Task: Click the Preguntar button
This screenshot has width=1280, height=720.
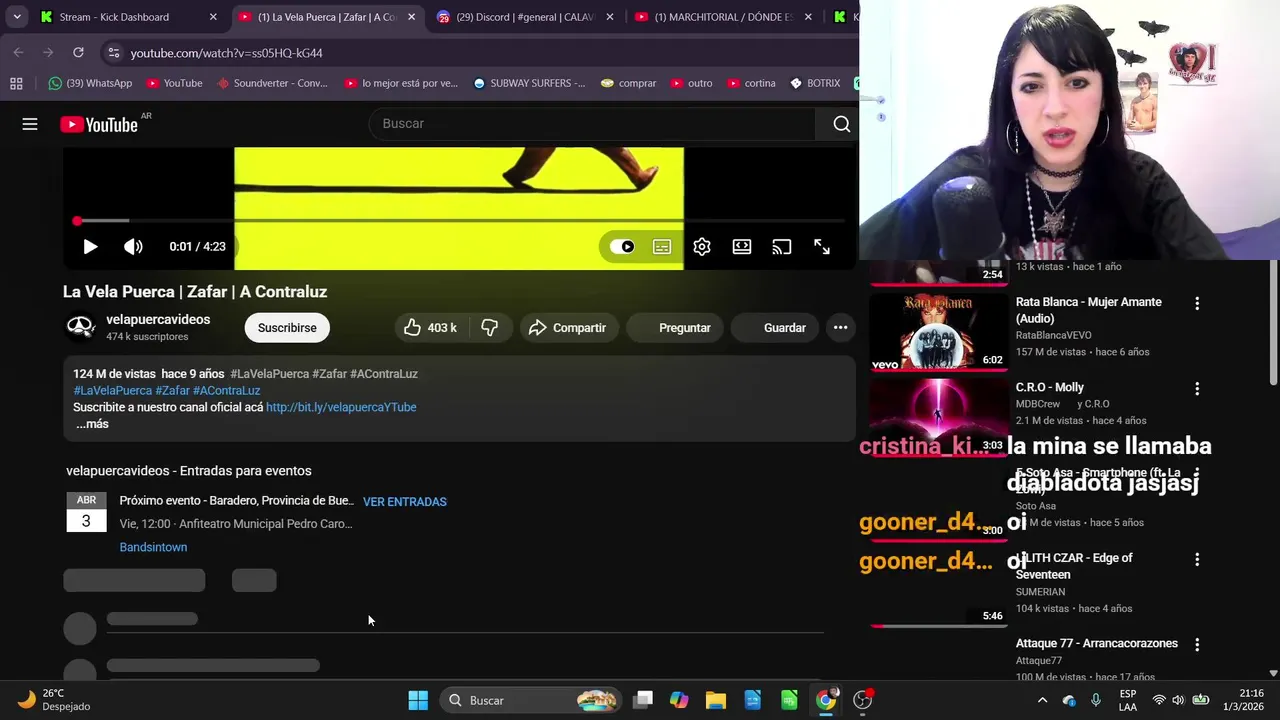Action: pyautogui.click(x=675, y=328)
